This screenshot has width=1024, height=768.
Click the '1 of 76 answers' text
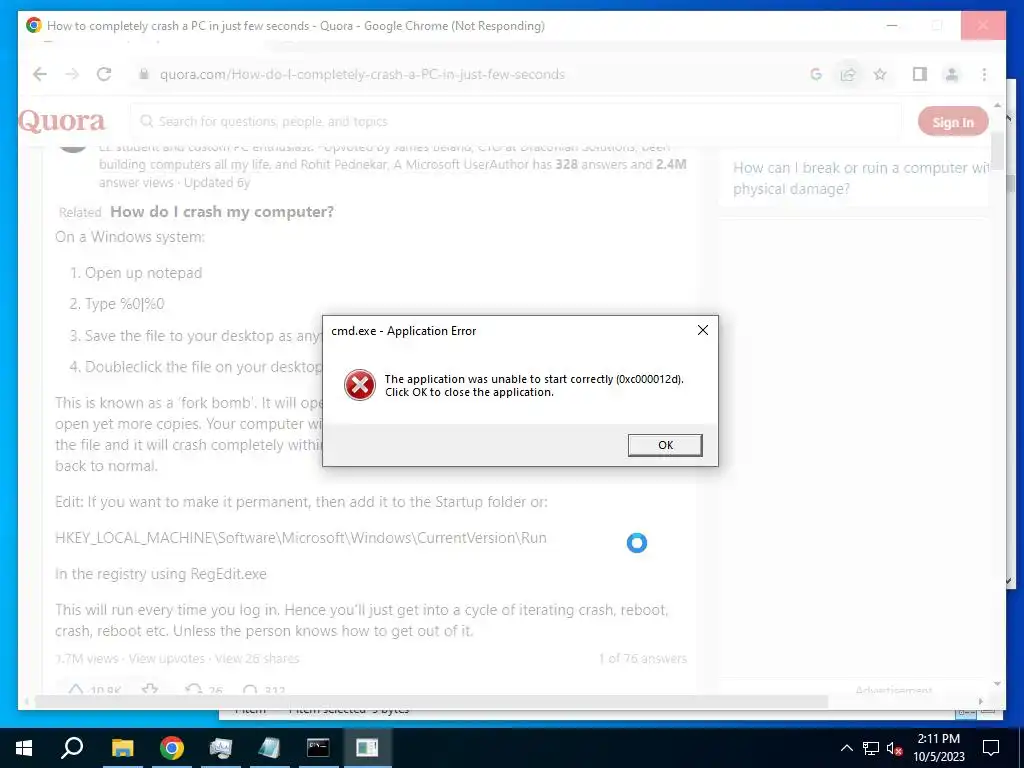[643, 658]
